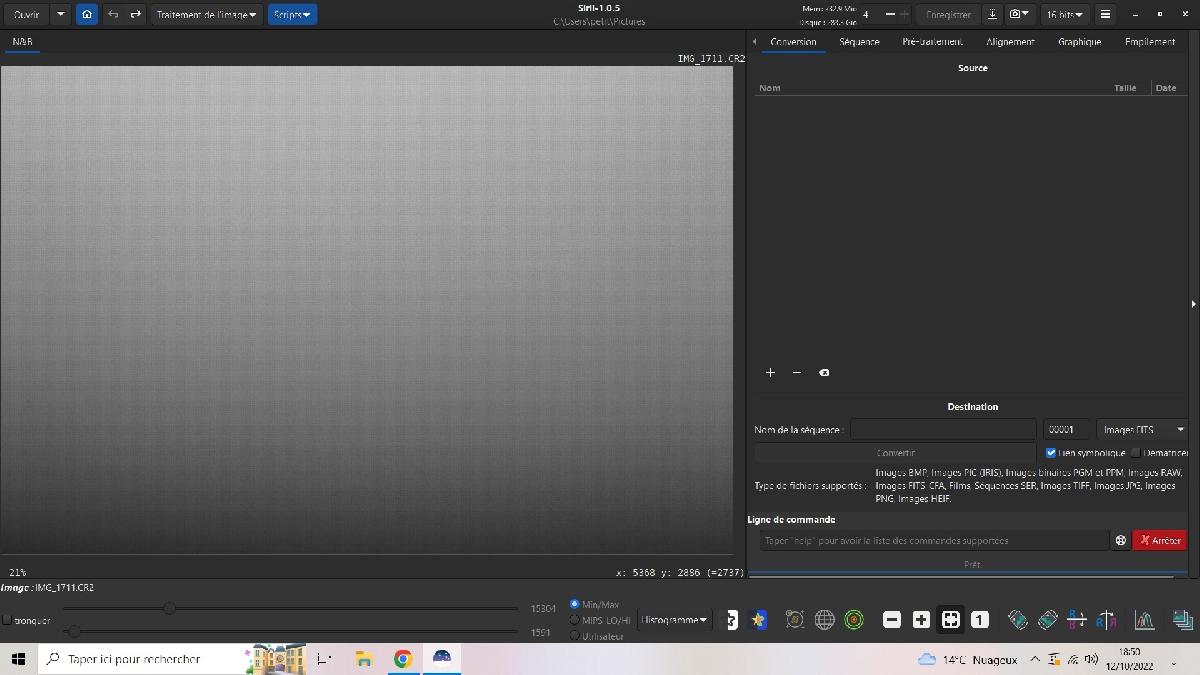Screen dimensions: 1200x675
Task: Click the Enregistrer button
Action: [x=948, y=15]
